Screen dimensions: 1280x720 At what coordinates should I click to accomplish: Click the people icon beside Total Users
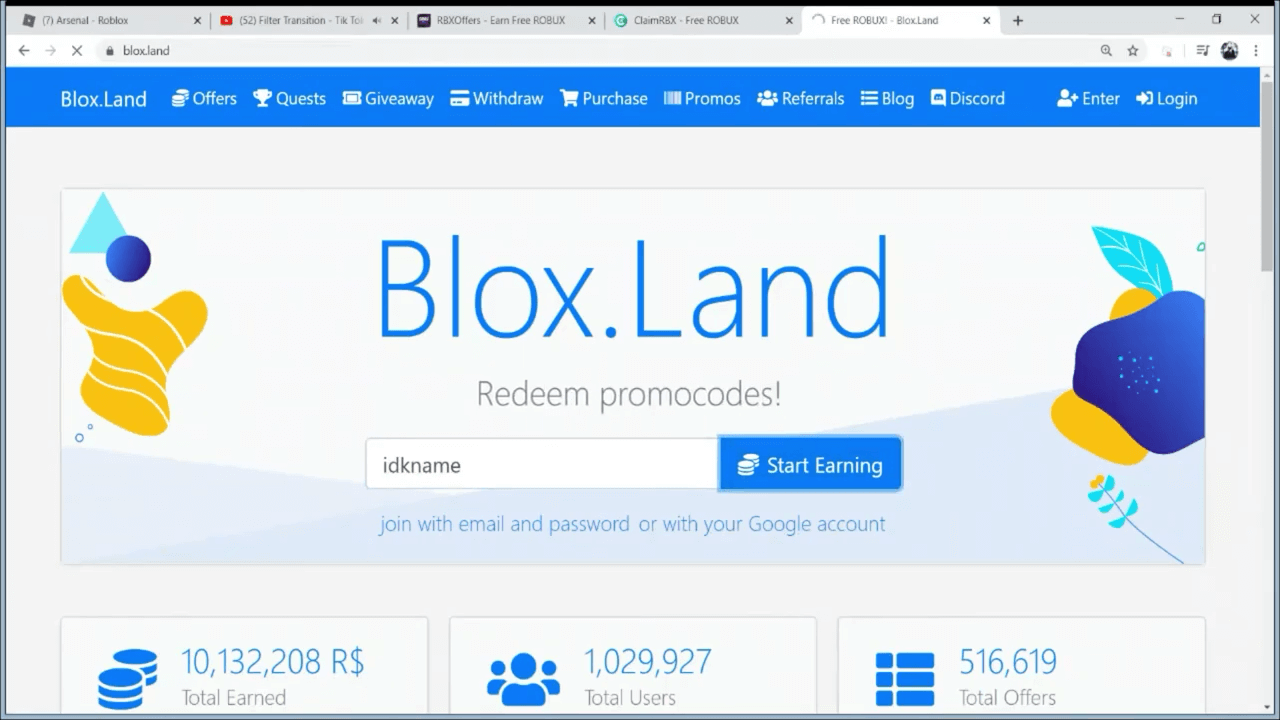523,678
